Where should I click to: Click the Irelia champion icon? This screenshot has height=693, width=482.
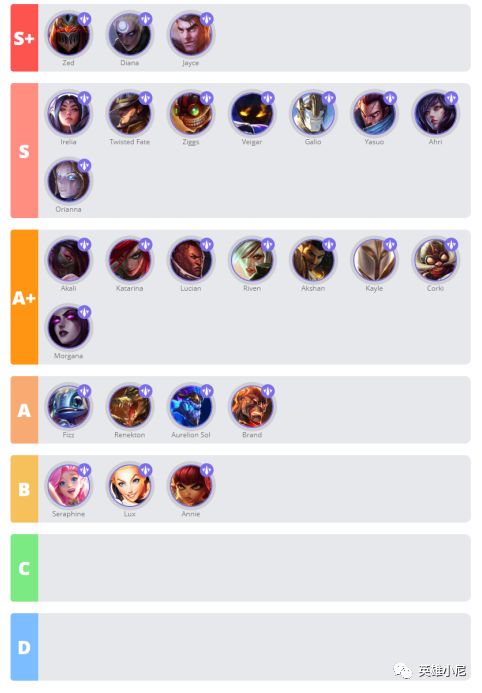pos(68,114)
